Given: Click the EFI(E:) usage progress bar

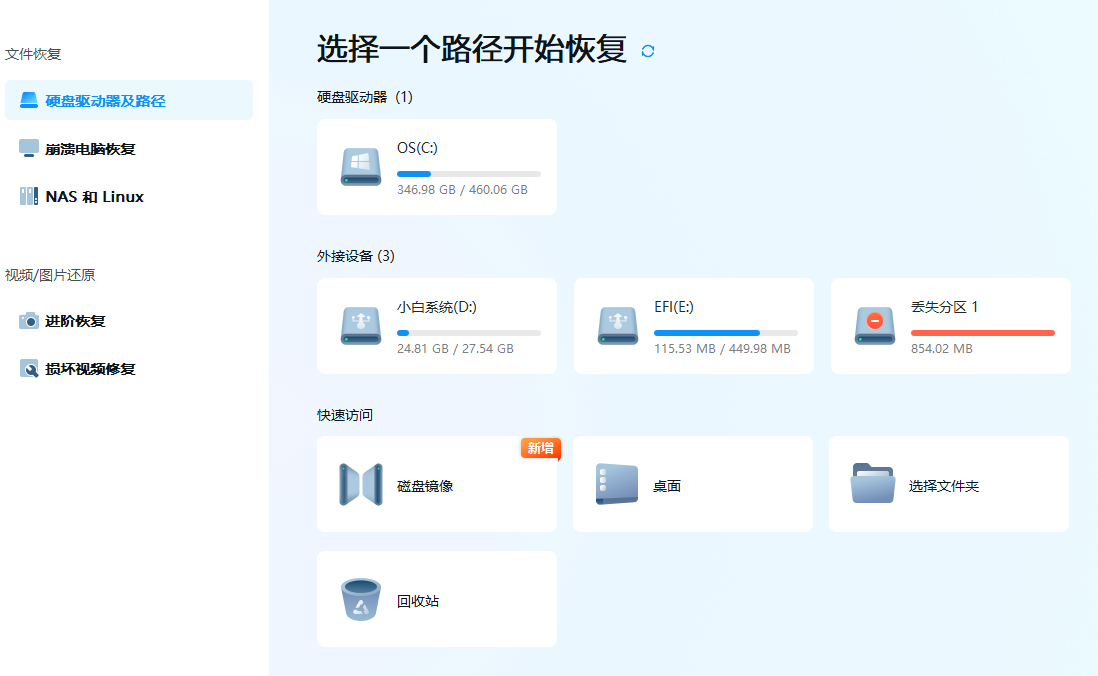Looking at the screenshot, I should click(725, 331).
